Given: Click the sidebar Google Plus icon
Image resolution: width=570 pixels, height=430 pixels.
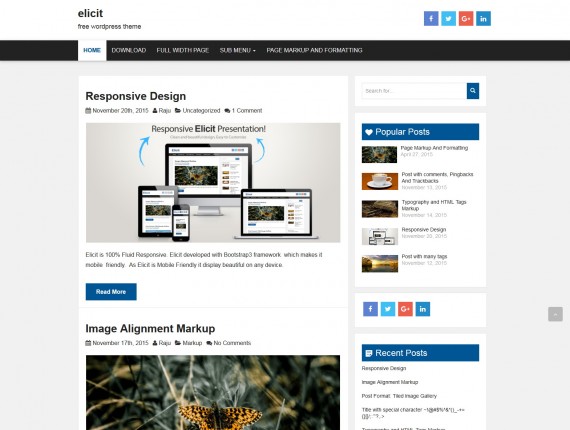Looking at the screenshot, I should pyautogui.click(x=405, y=309).
